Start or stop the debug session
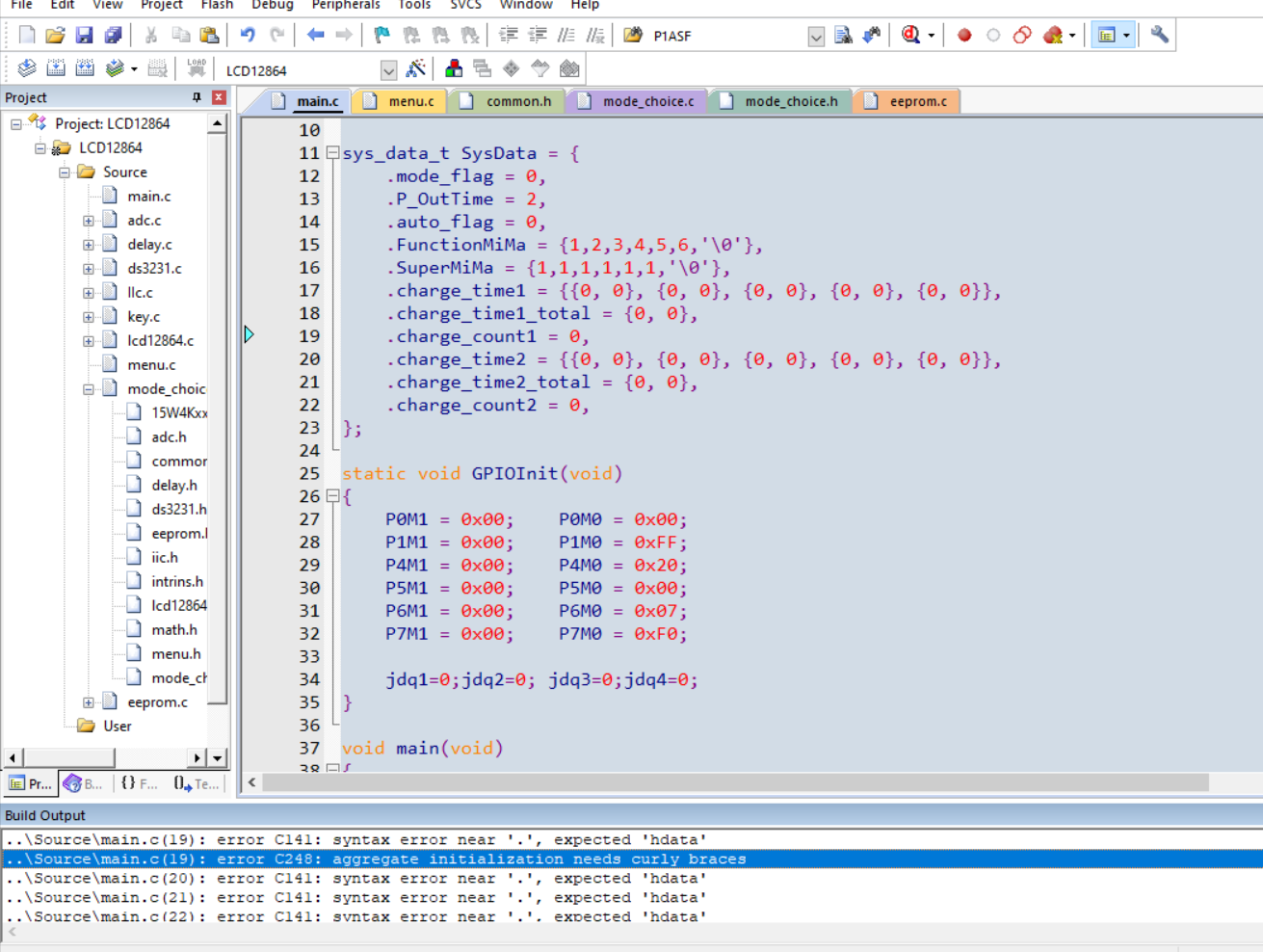The height and width of the screenshot is (952, 1263). (x=910, y=36)
